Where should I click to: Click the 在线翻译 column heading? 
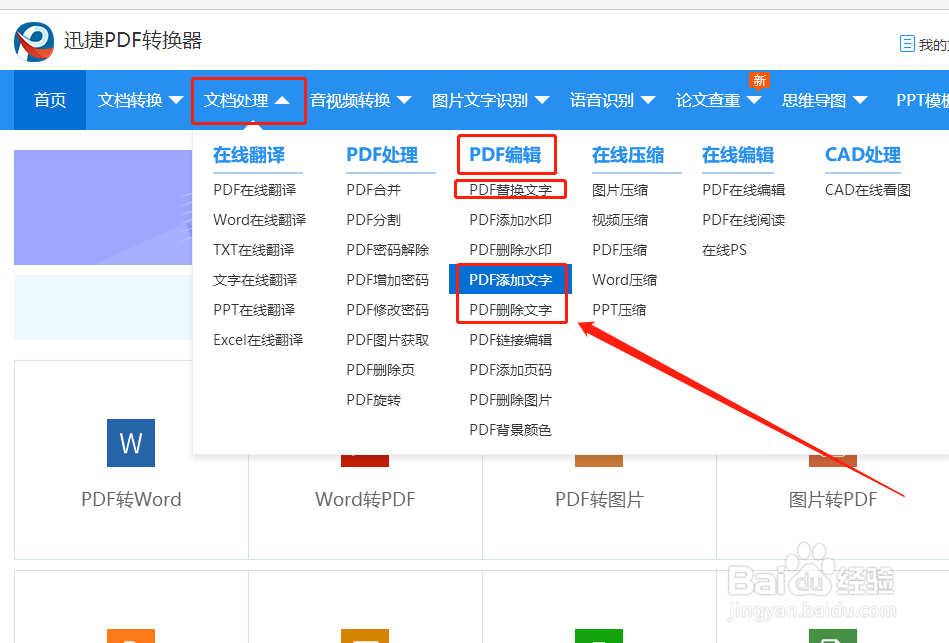(249, 155)
